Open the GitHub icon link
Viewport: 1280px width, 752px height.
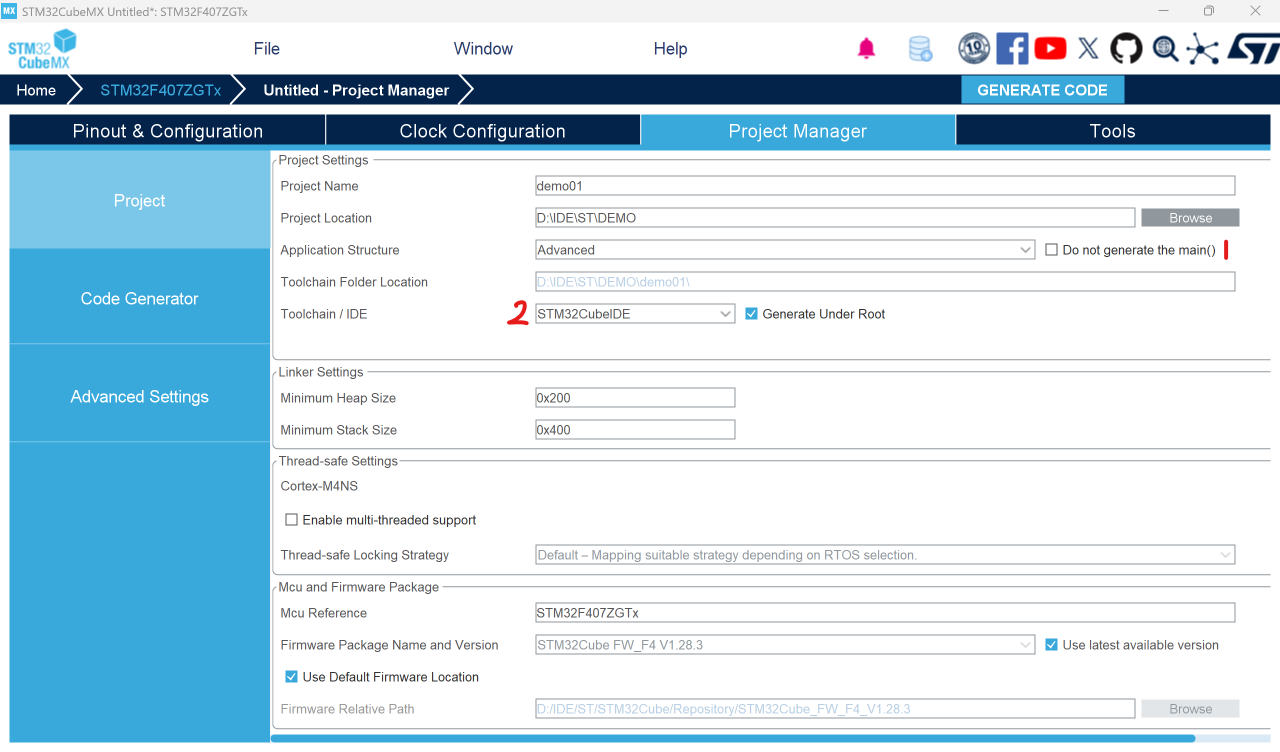click(x=1126, y=48)
